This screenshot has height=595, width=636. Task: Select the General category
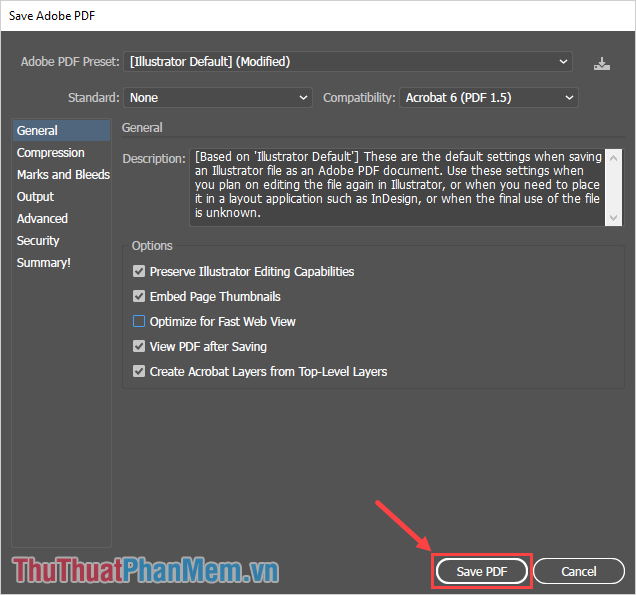click(62, 131)
